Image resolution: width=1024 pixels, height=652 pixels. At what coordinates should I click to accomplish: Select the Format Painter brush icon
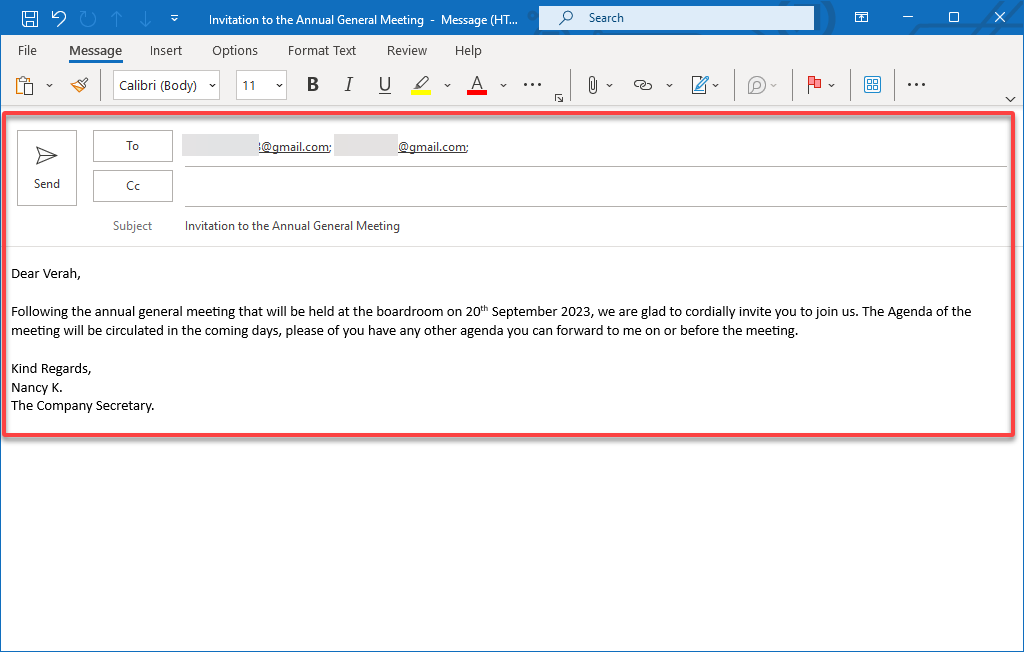[80, 85]
